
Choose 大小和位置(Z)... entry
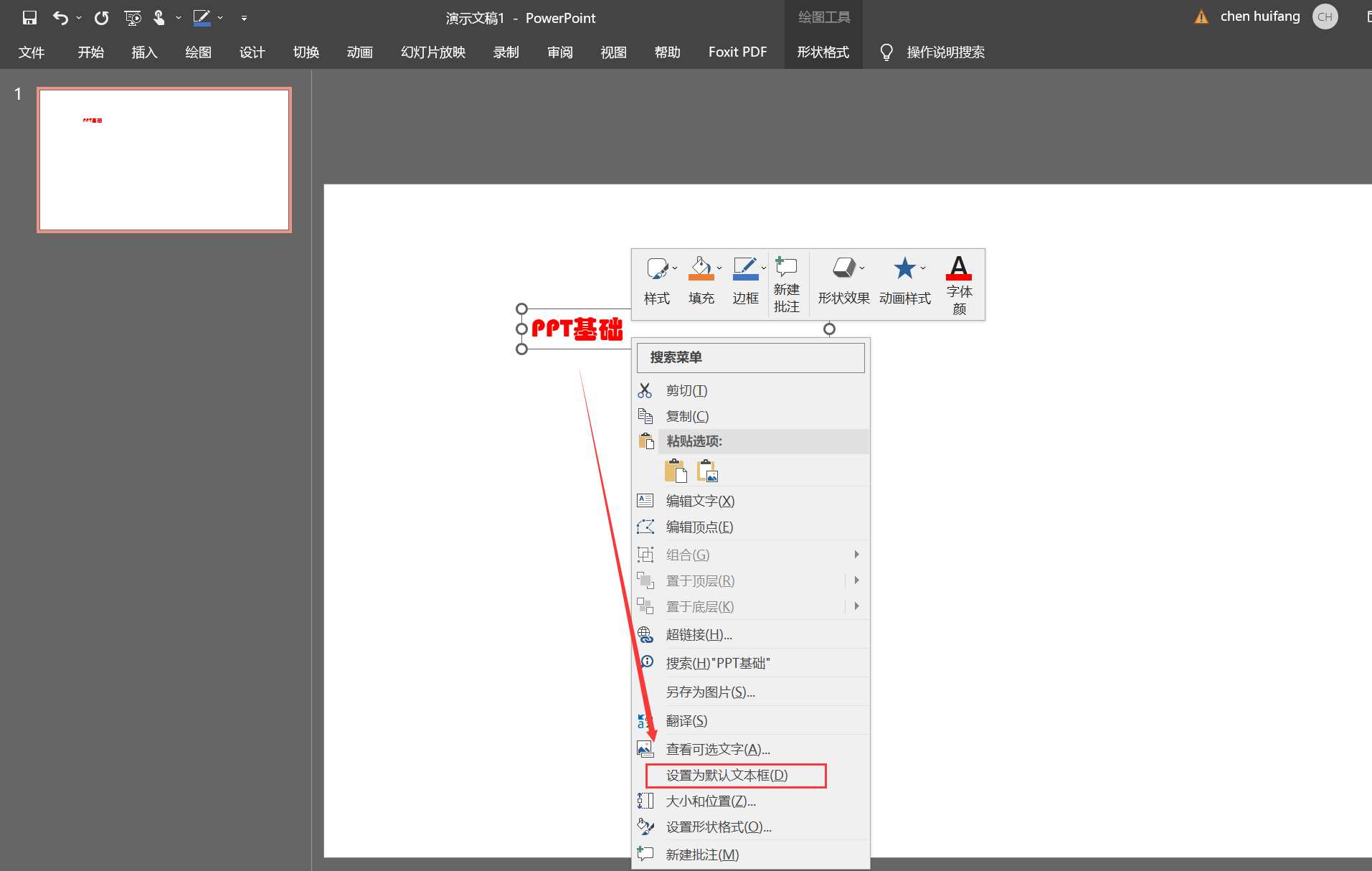750,801
